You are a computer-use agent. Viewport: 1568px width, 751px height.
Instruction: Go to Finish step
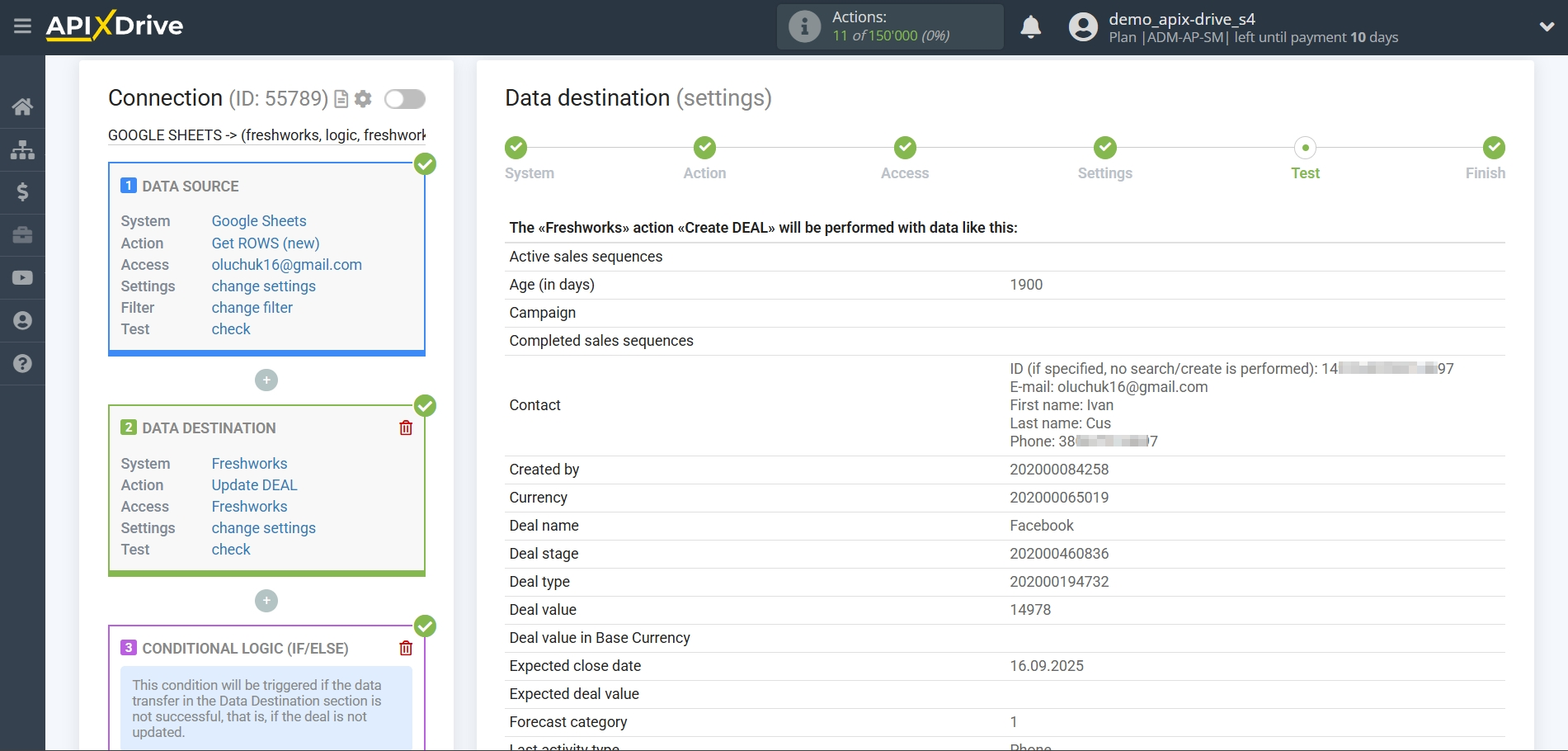(x=1494, y=148)
